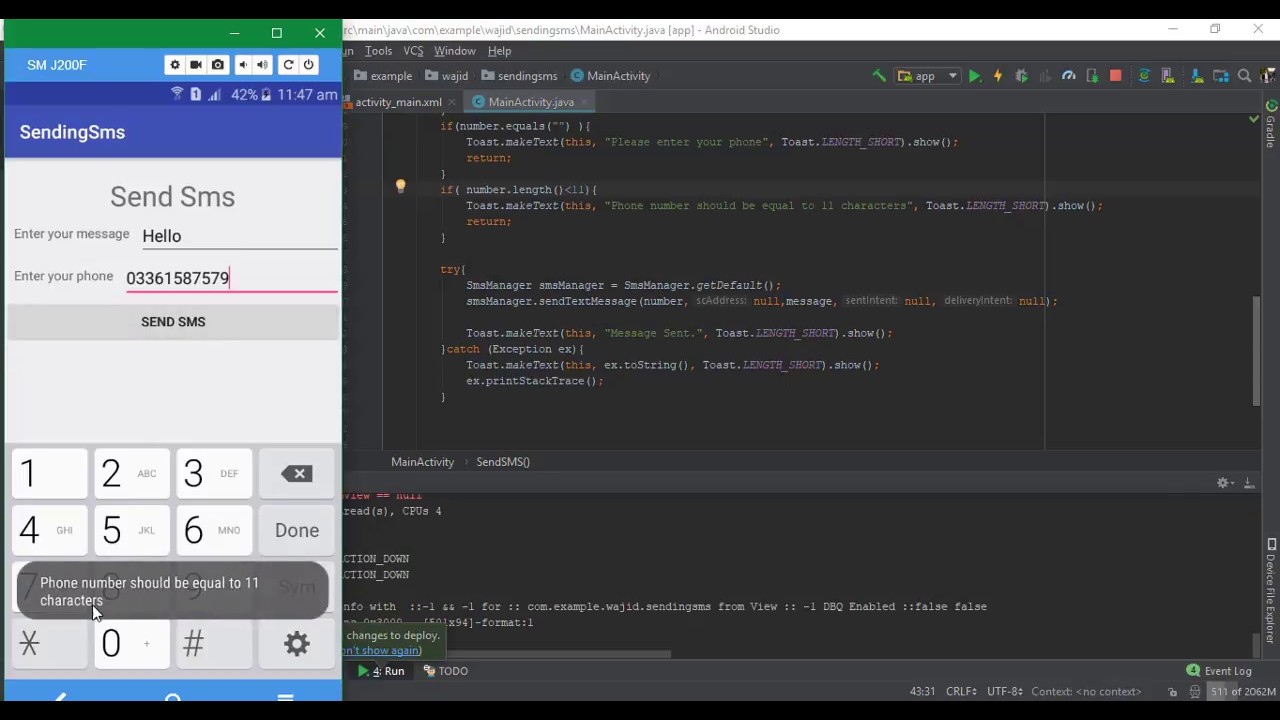Viewport: 1280px width, 720px height.
Task: Change the UTF-8 file encoding setting
Action: point(1005,692)
